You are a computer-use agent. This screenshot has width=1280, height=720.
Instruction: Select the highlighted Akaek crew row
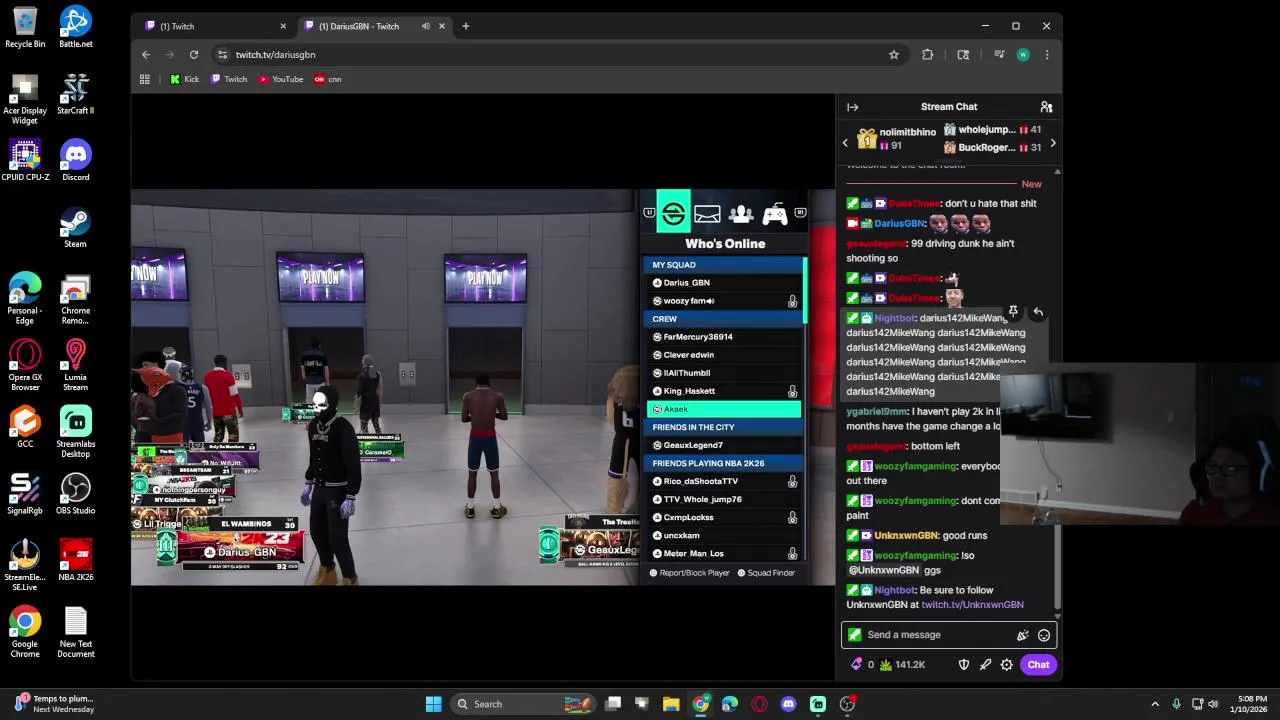tap(724, 409)
